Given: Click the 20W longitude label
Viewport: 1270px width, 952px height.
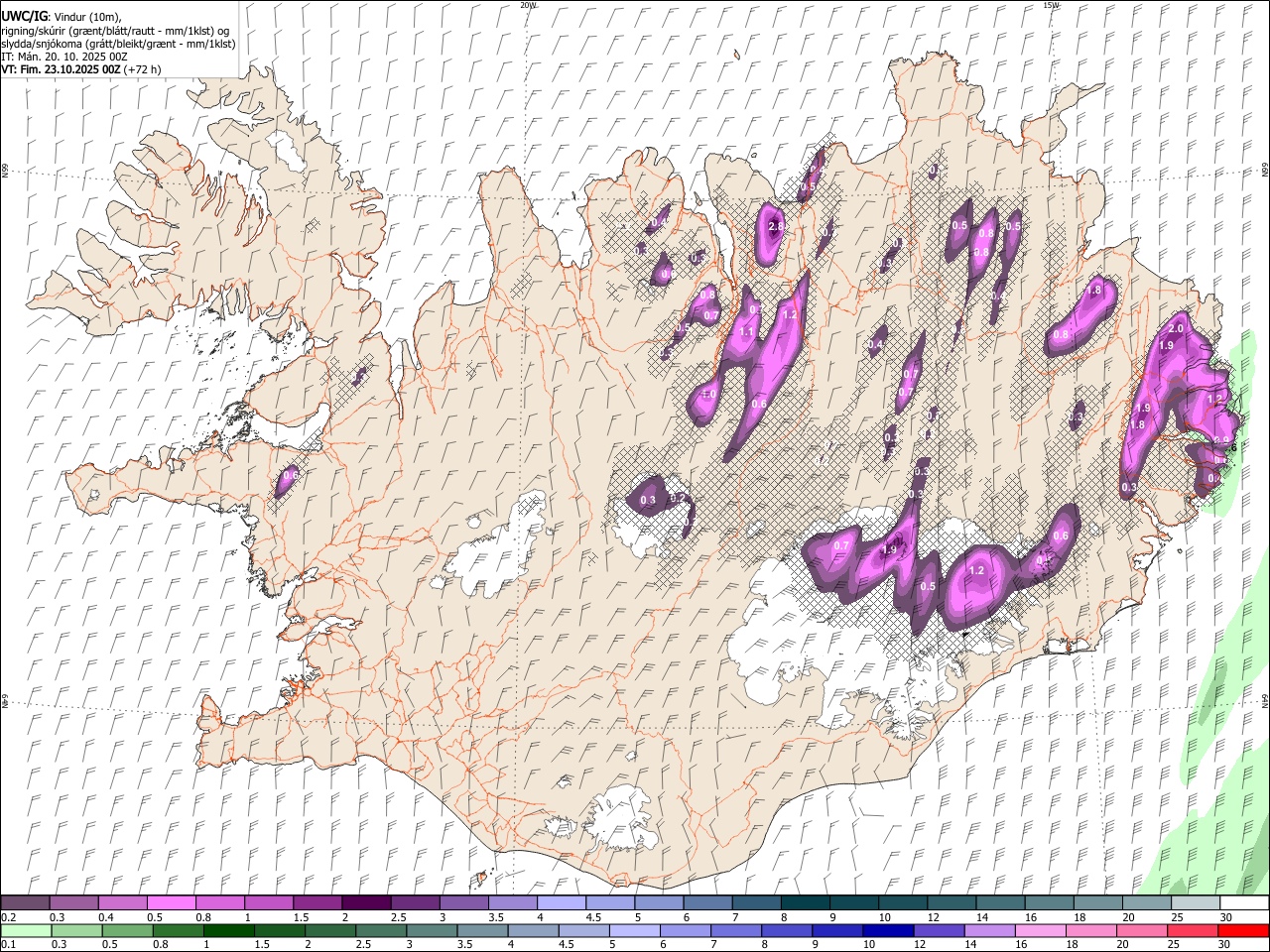Looking at the screenshot, I should click(x=529, y=4).
